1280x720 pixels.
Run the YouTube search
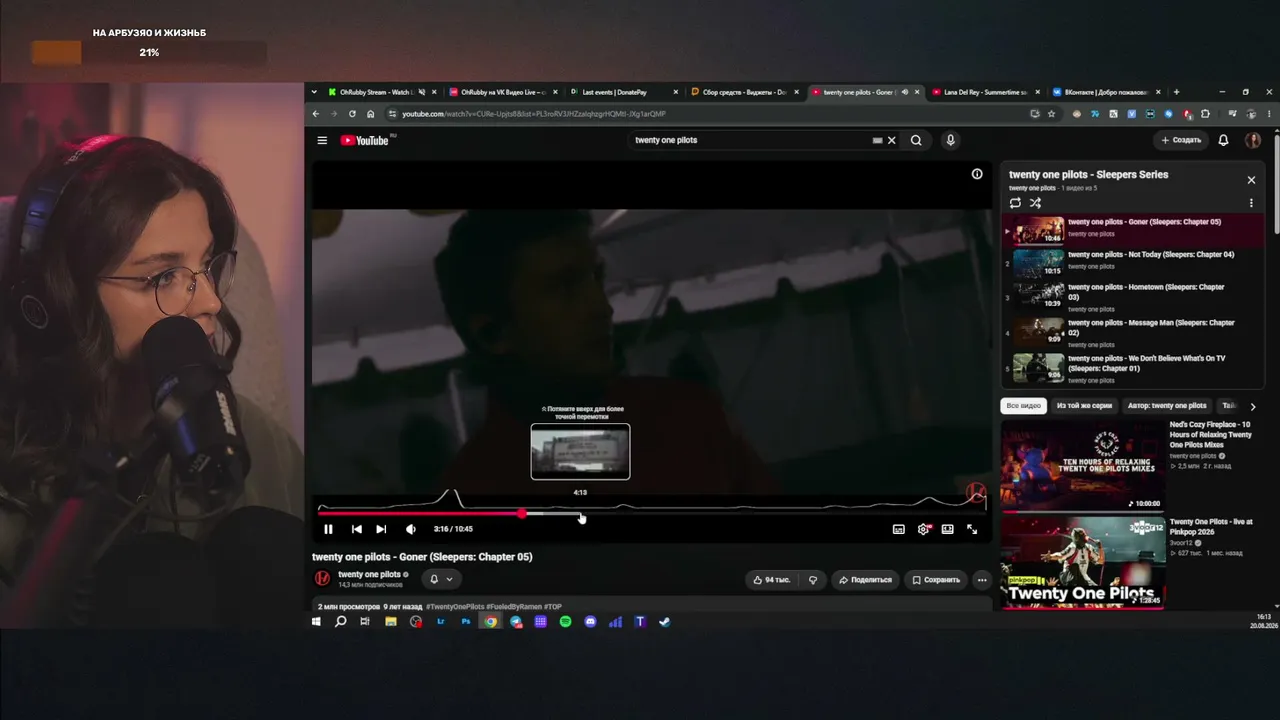click(916, 140)
